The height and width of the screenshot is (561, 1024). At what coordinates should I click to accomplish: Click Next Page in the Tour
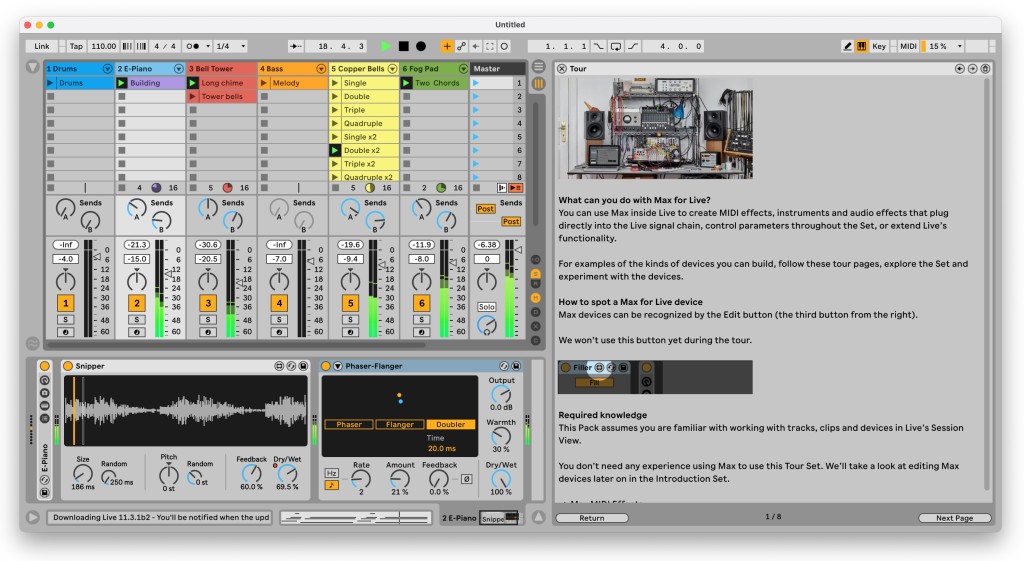coord(953,518)
